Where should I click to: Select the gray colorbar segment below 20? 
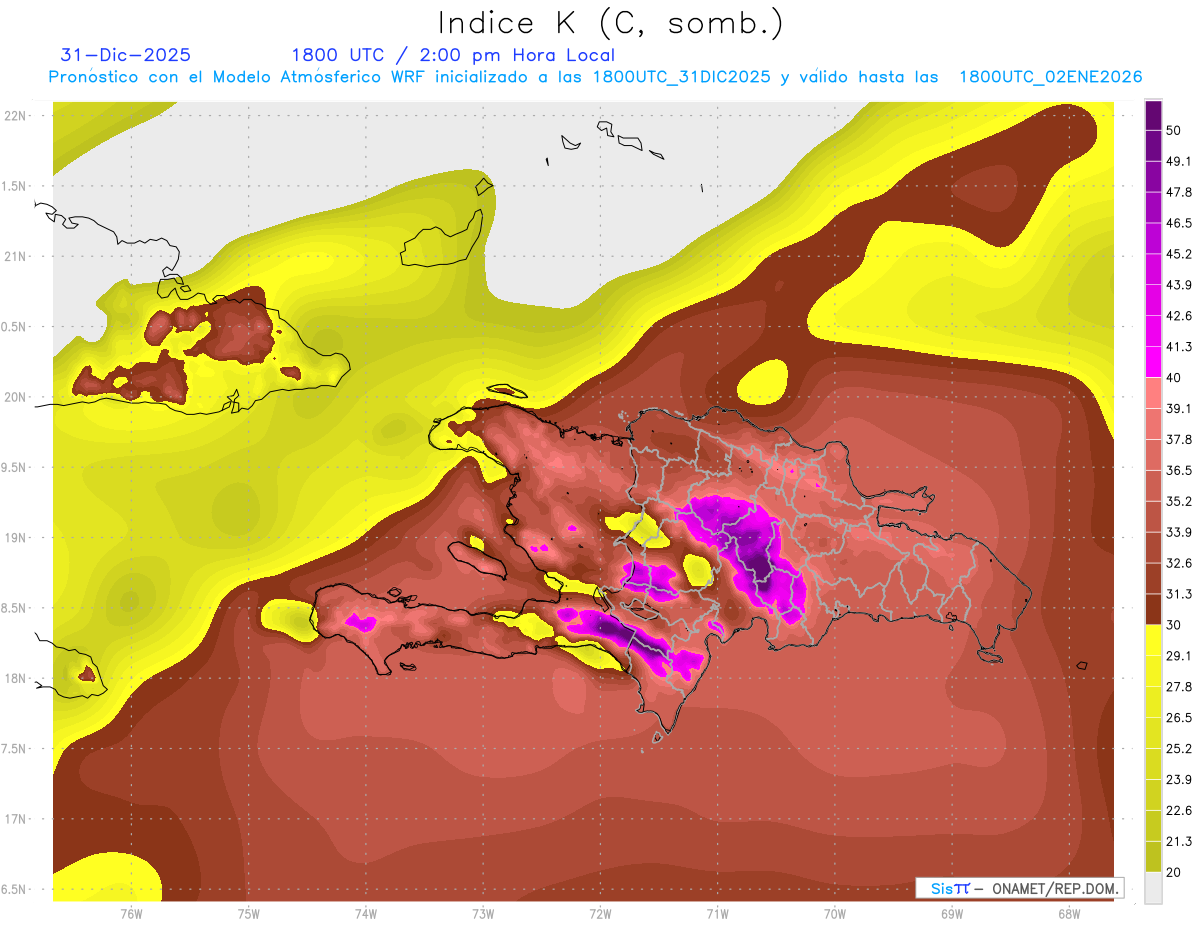pos(1153,889)
